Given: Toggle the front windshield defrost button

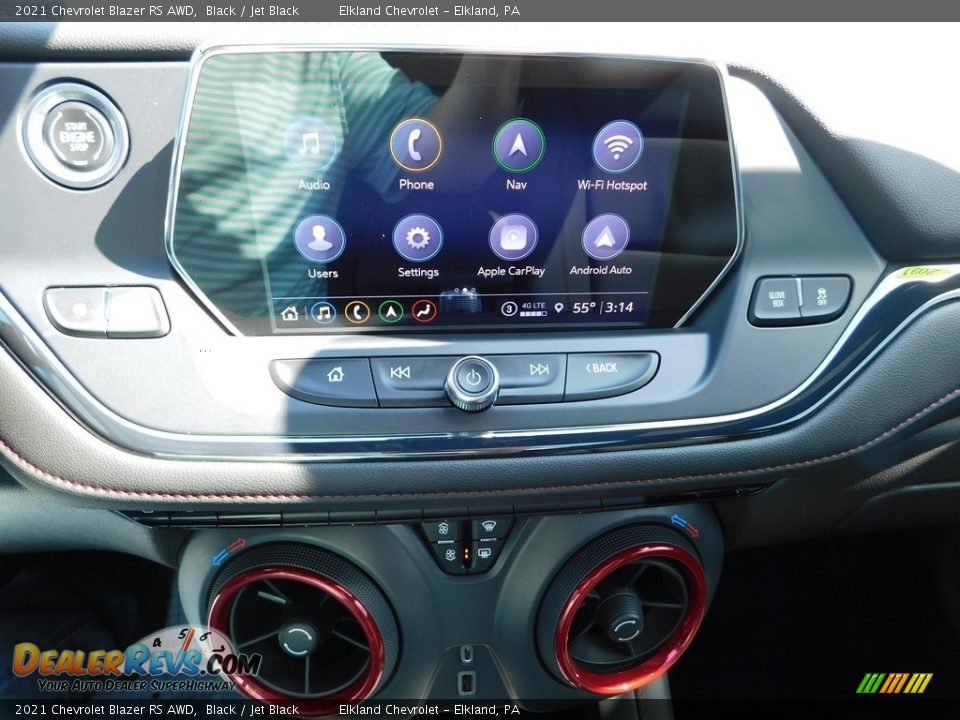Looking at the screenshot, I should [x=489, y=528].
